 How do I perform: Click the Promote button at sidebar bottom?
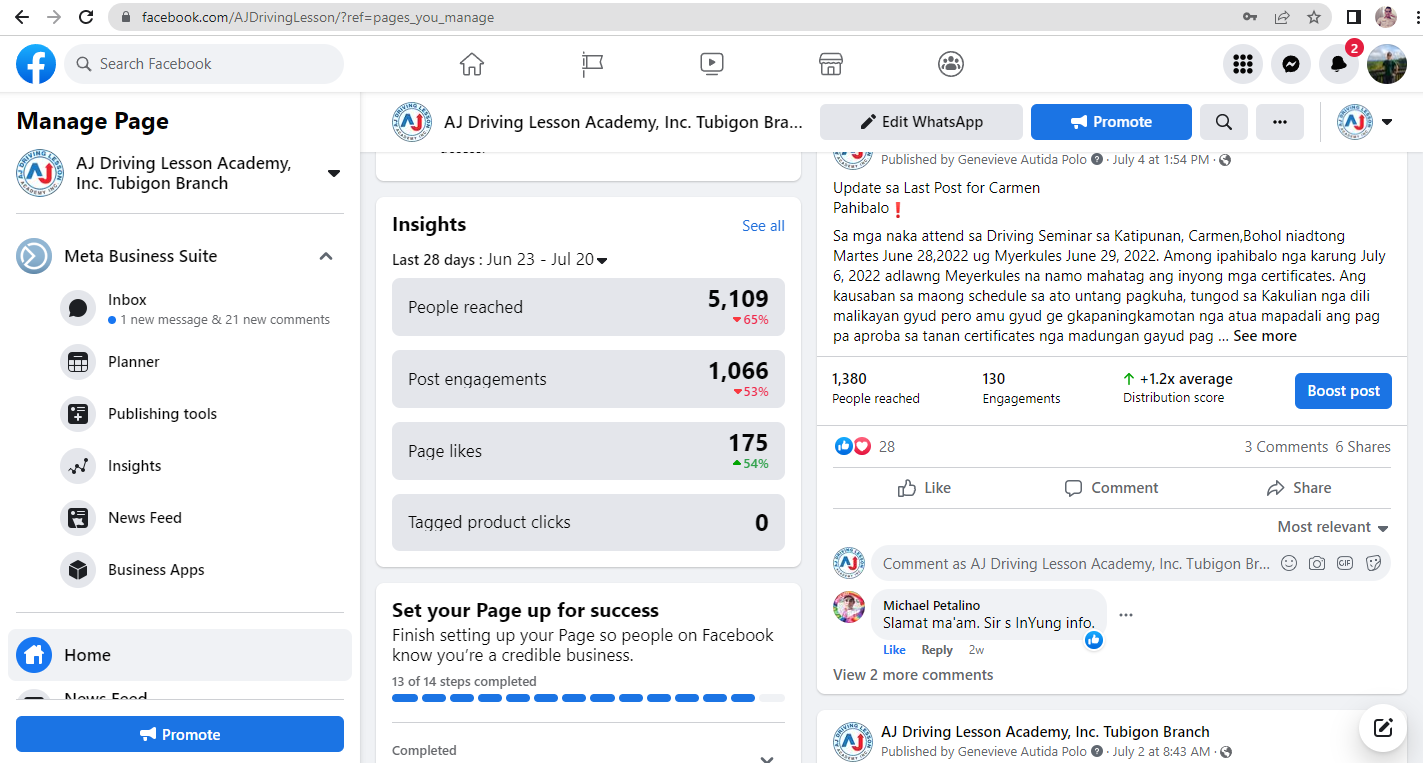tap(180, 734)
